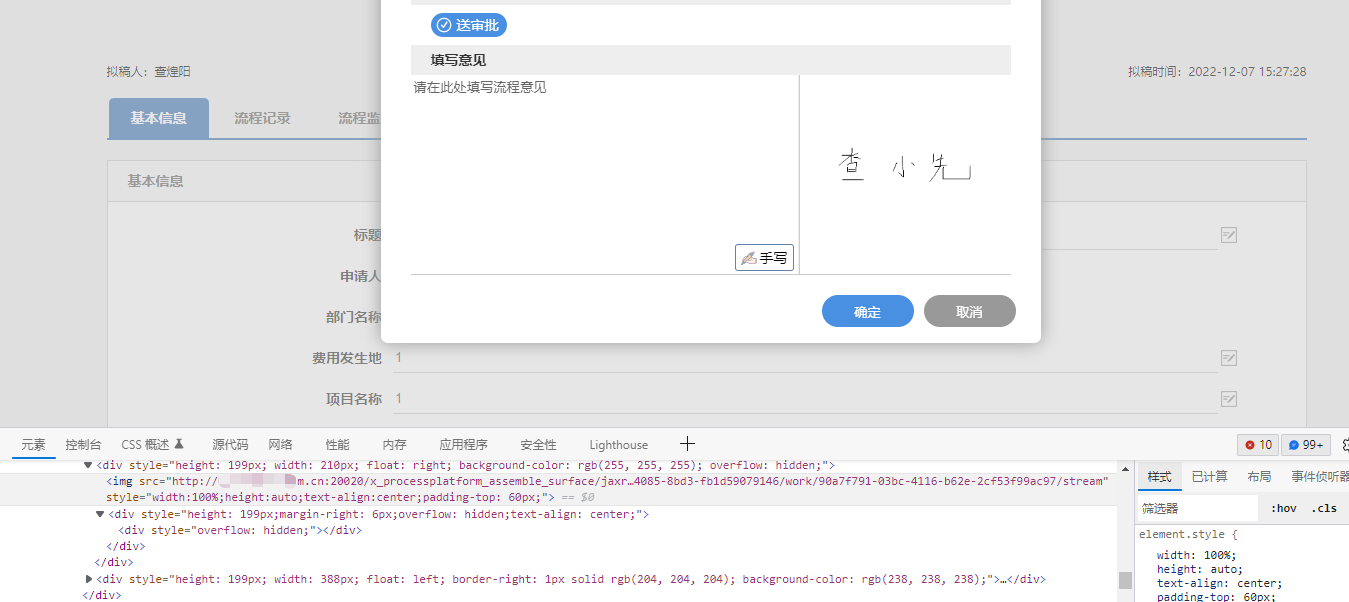Click the element.style selector line
Image resolution: width=1349 pixels, height=602 pixels.
[1188, 534]
